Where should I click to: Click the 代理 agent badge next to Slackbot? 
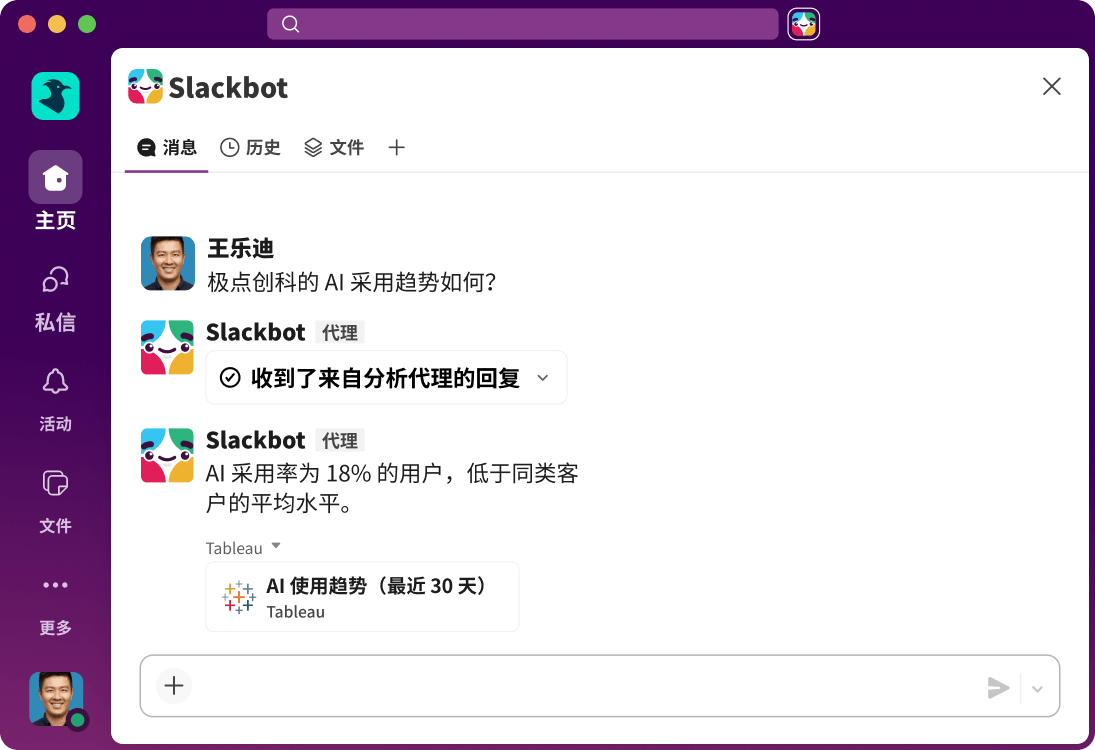coord(340,440)
